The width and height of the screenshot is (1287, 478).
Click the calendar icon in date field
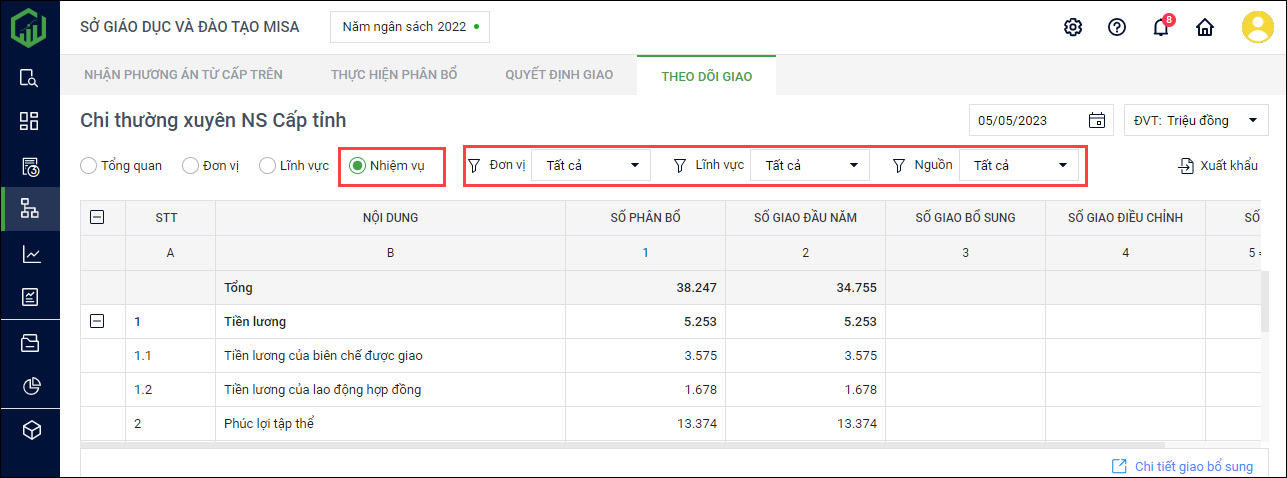1097,121
